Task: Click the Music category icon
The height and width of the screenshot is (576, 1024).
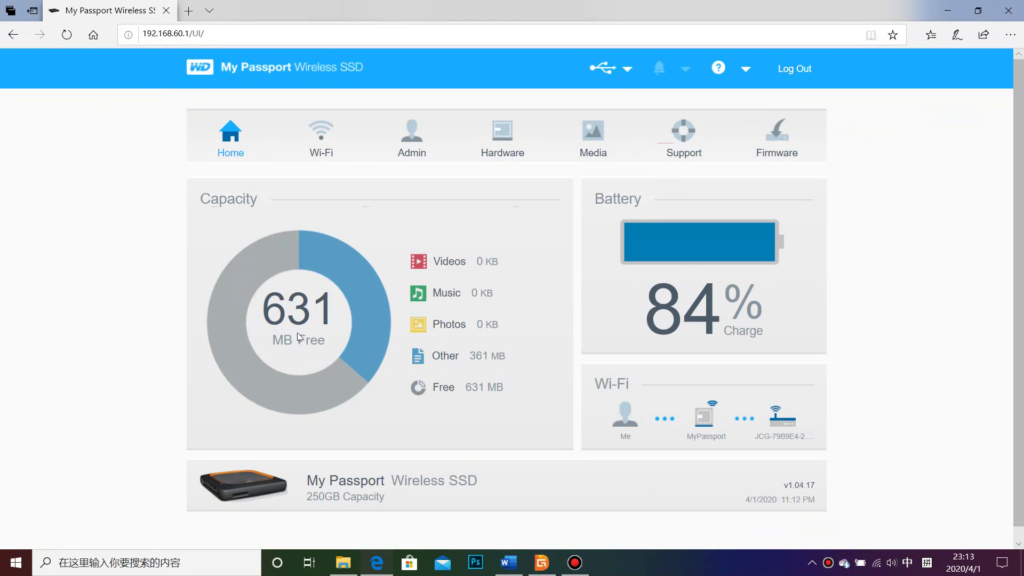Action: [x=418, y=293]
